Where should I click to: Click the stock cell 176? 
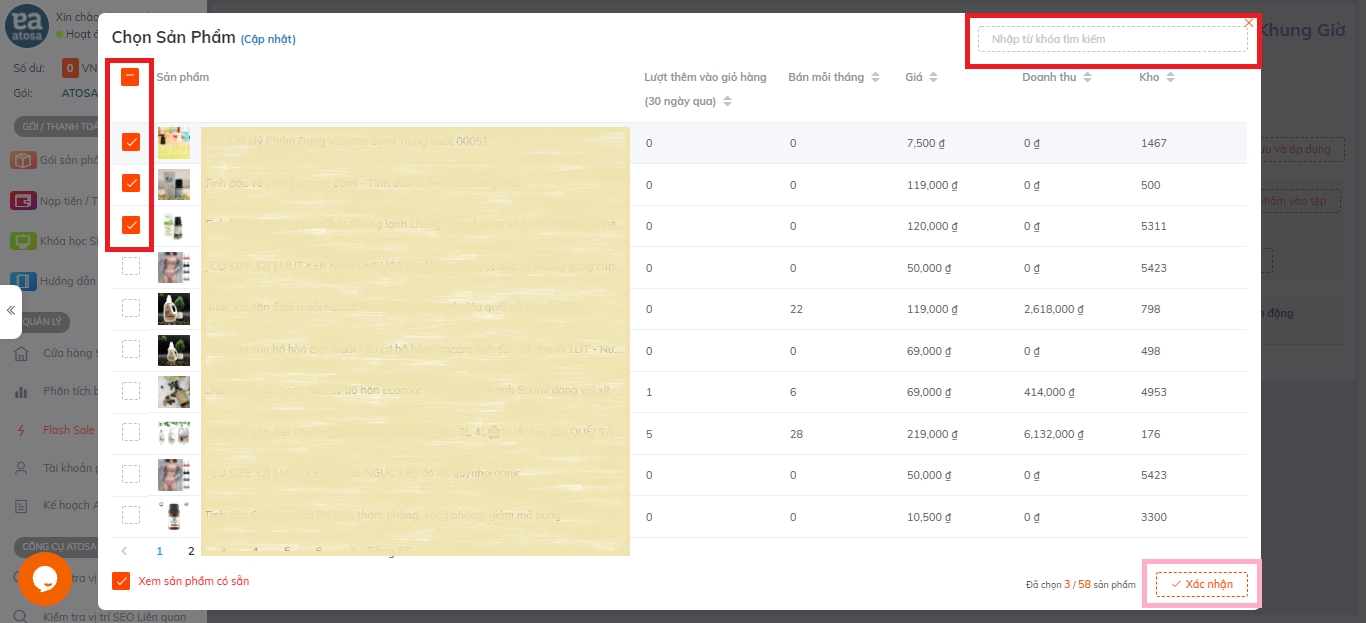(1150, 434)
